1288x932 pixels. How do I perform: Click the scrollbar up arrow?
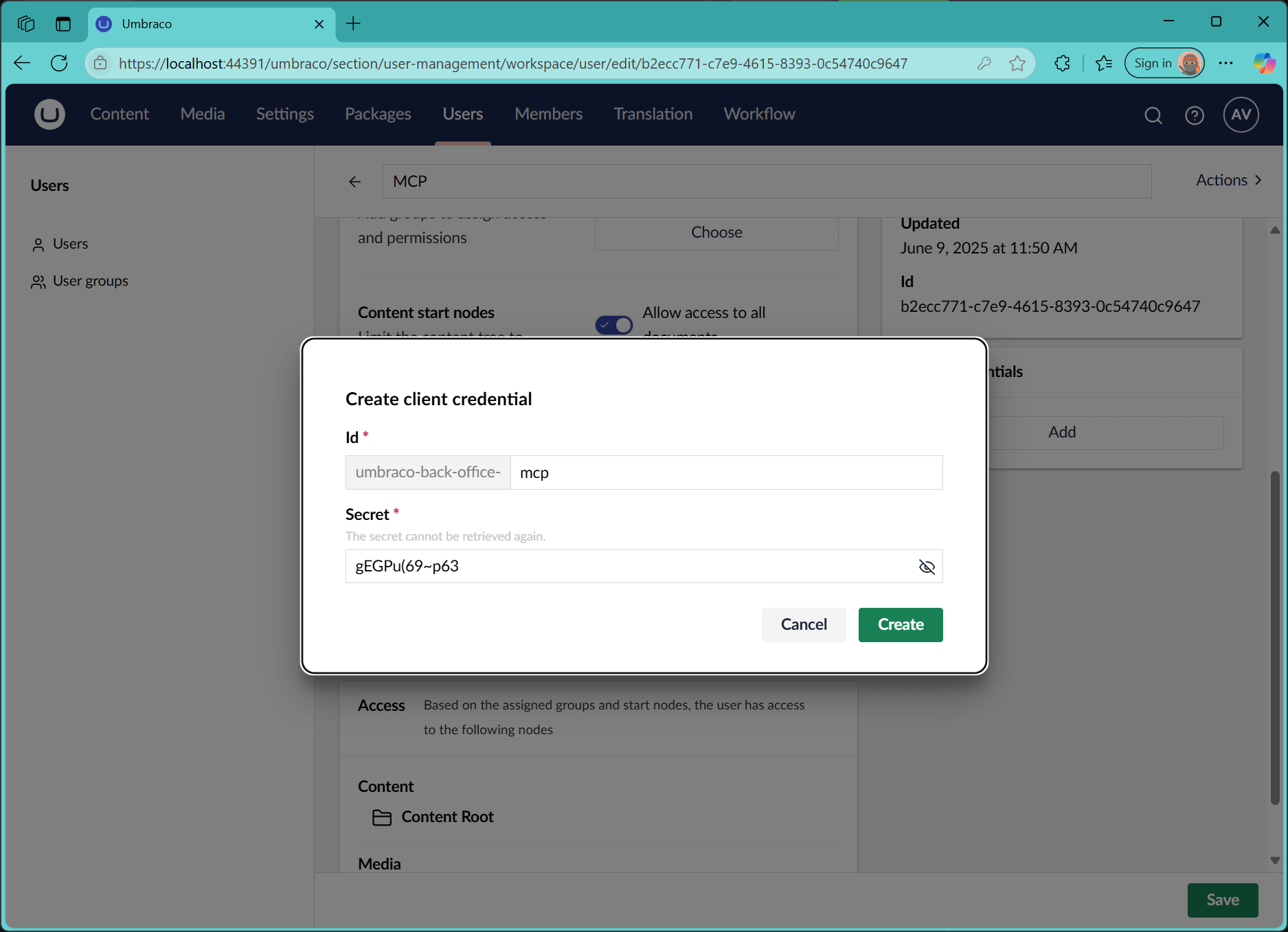1275,231
